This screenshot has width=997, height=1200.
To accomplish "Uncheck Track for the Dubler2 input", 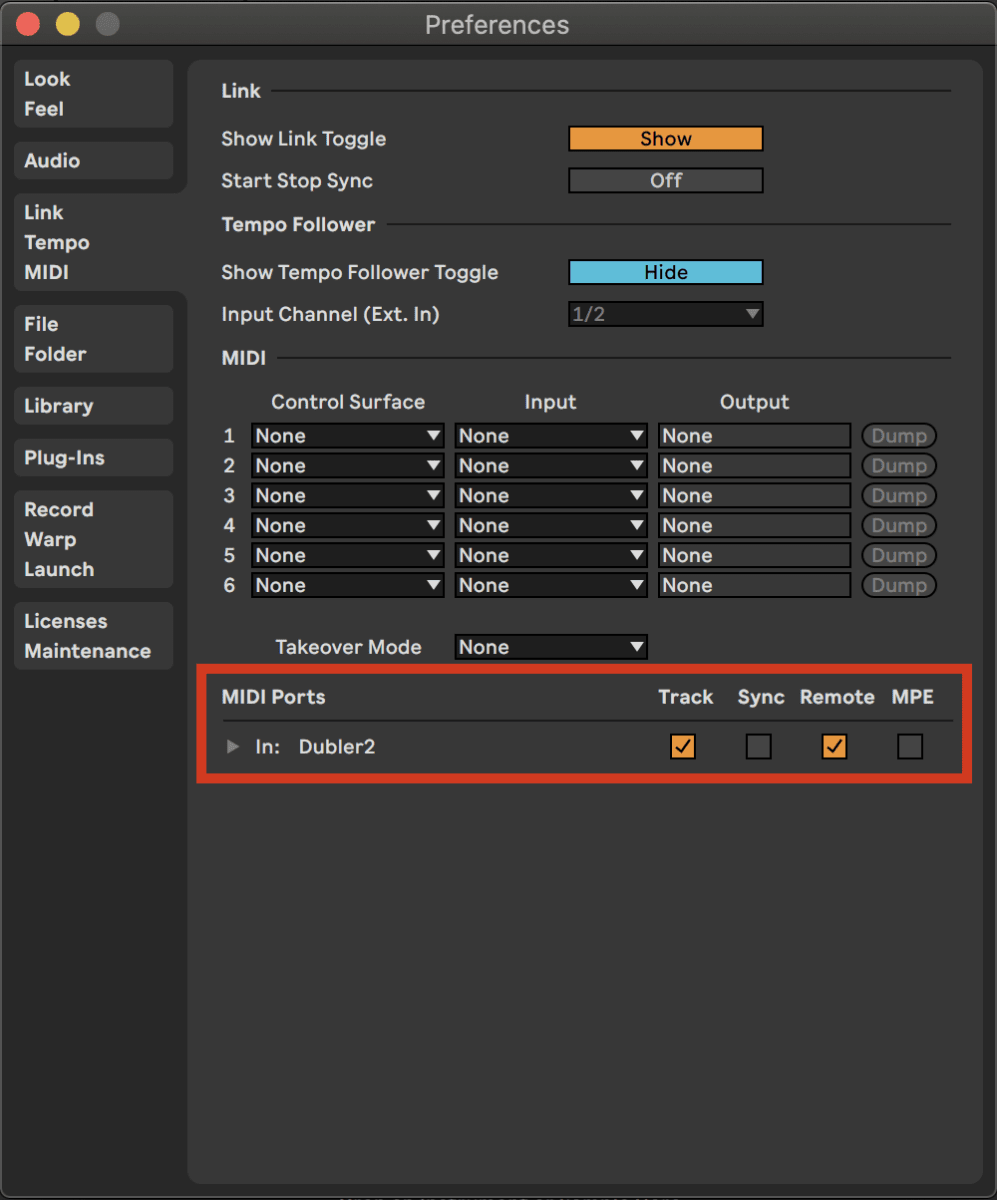I will [x=683, y=746].
